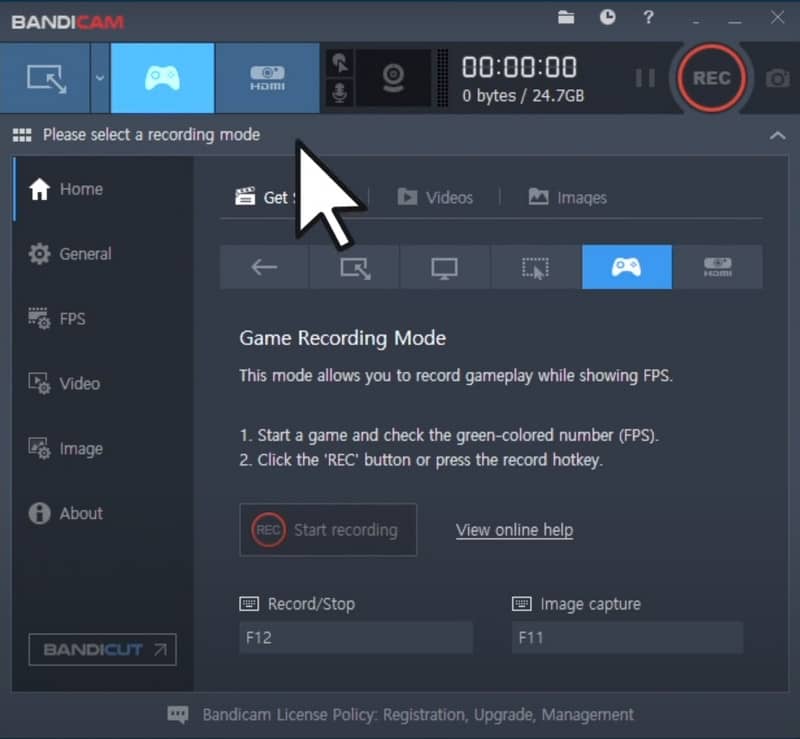Open the View online help link
Viewport: 800px width, 739px height.
point(514,530)
